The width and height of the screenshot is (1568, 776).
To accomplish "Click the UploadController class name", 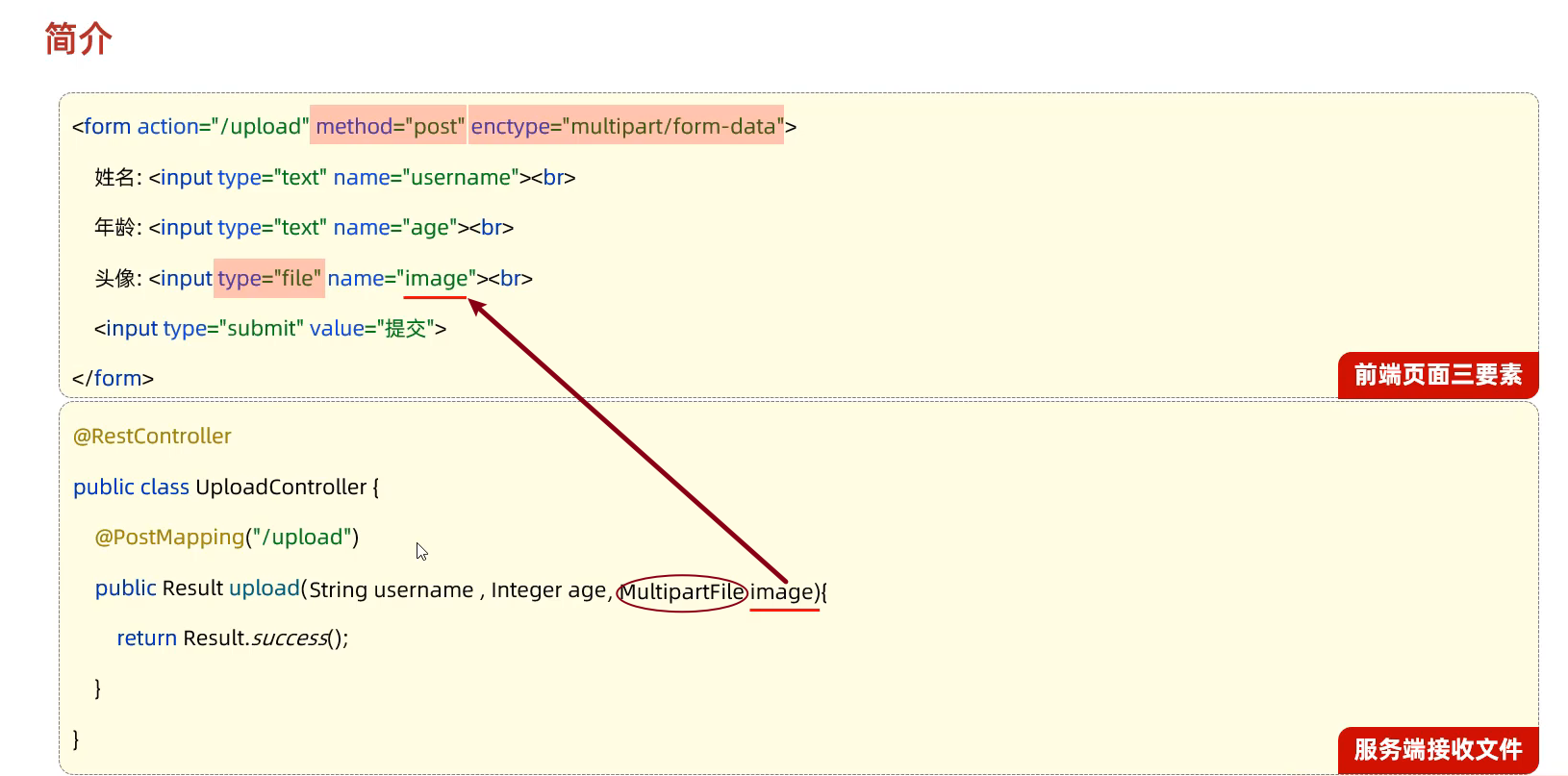I will tap(281, 488).
